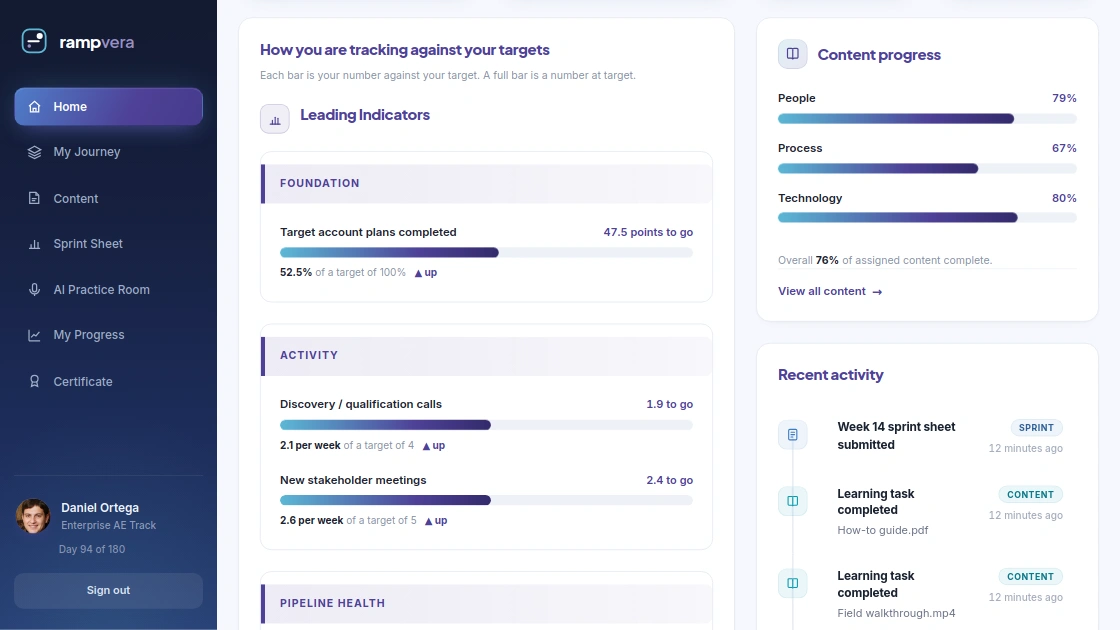Click the Leading Indicators chart icon
This screenshot has width=1120, height=630.
click(x=275, y=119)
